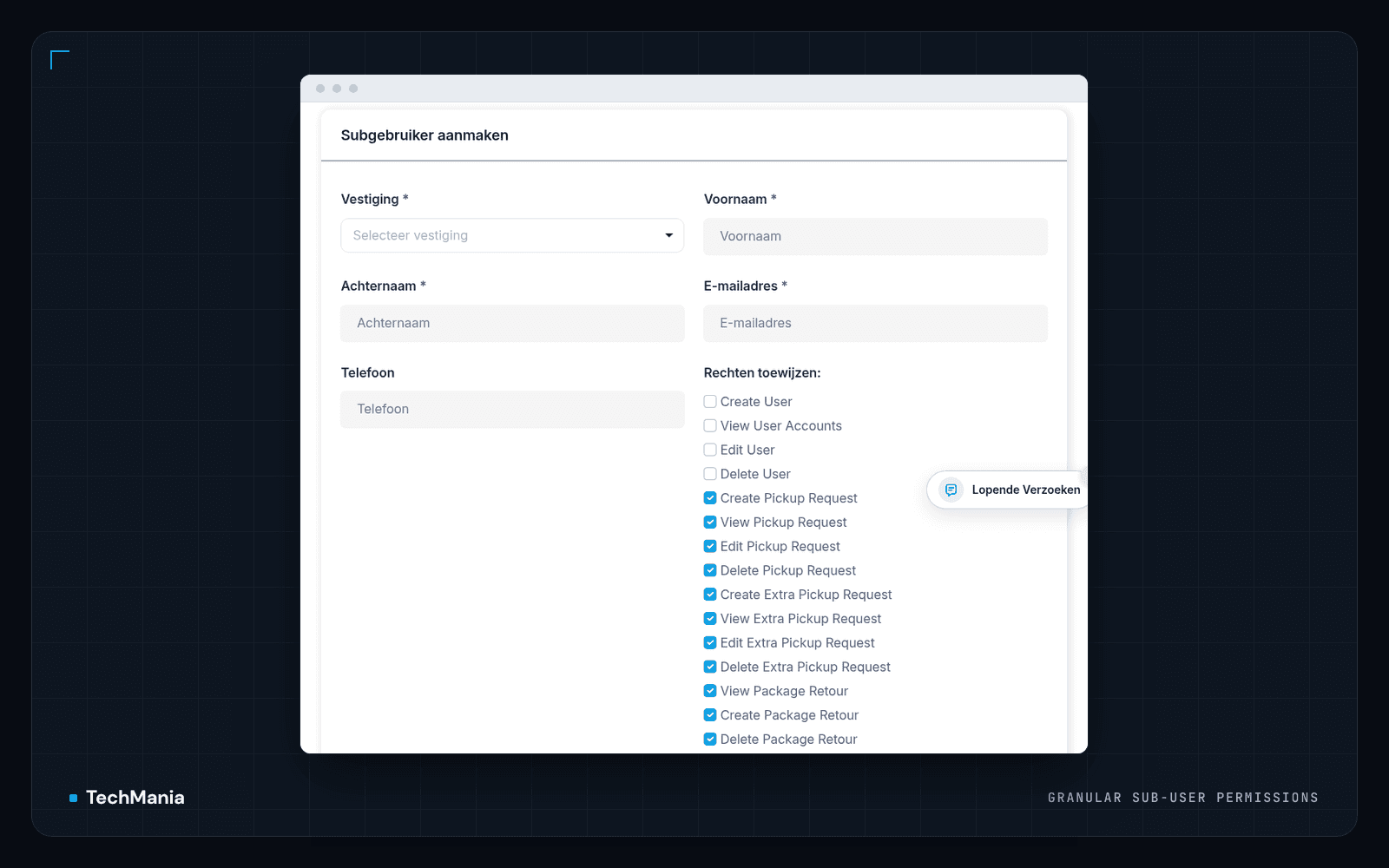
Task: Uncheck Edit Extra Pickup Request
Action: pyautogui.click(x=710, y=642)
